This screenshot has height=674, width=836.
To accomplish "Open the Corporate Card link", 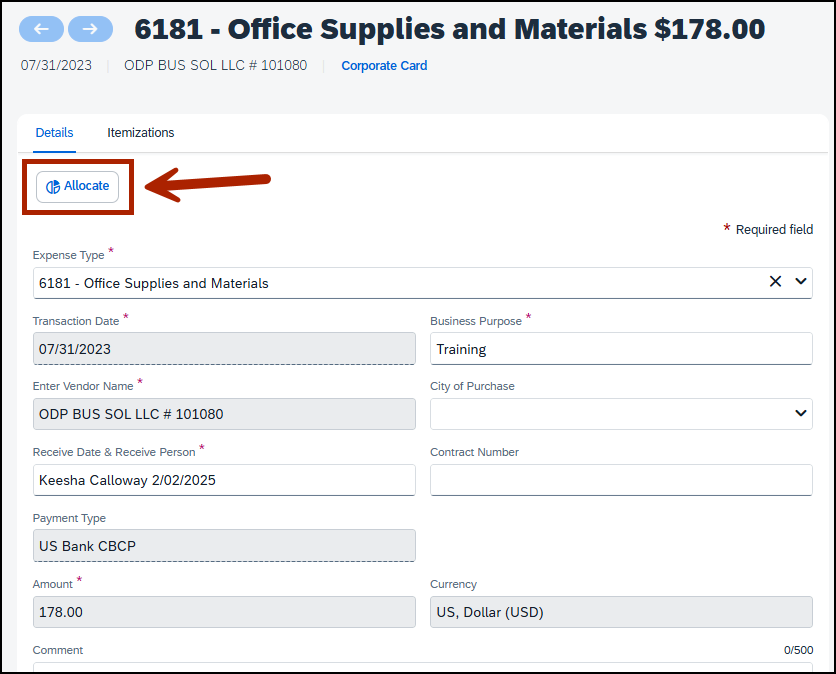I will coord(384,66).
